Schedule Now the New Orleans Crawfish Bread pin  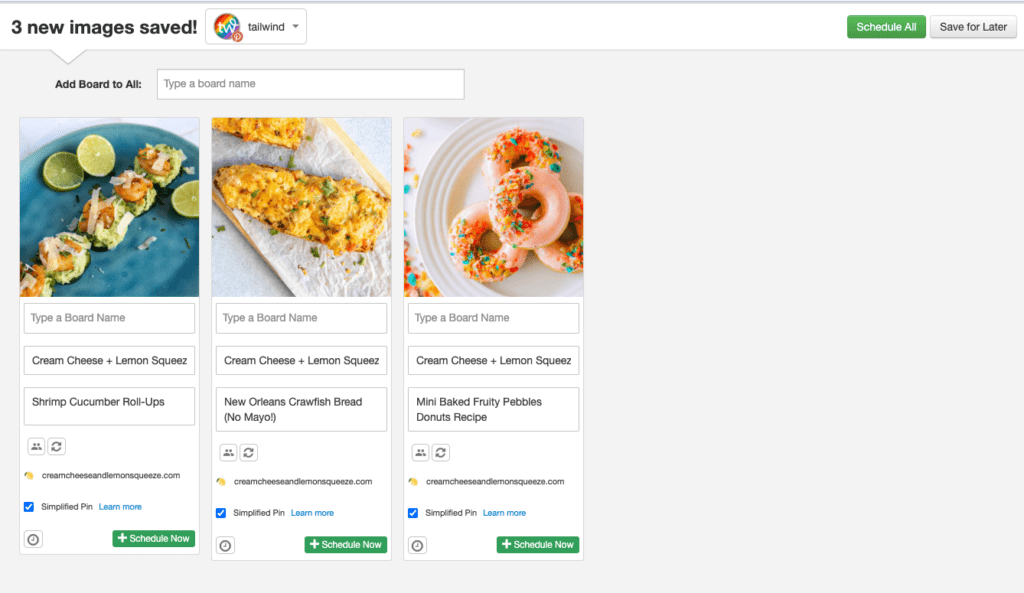345,545
